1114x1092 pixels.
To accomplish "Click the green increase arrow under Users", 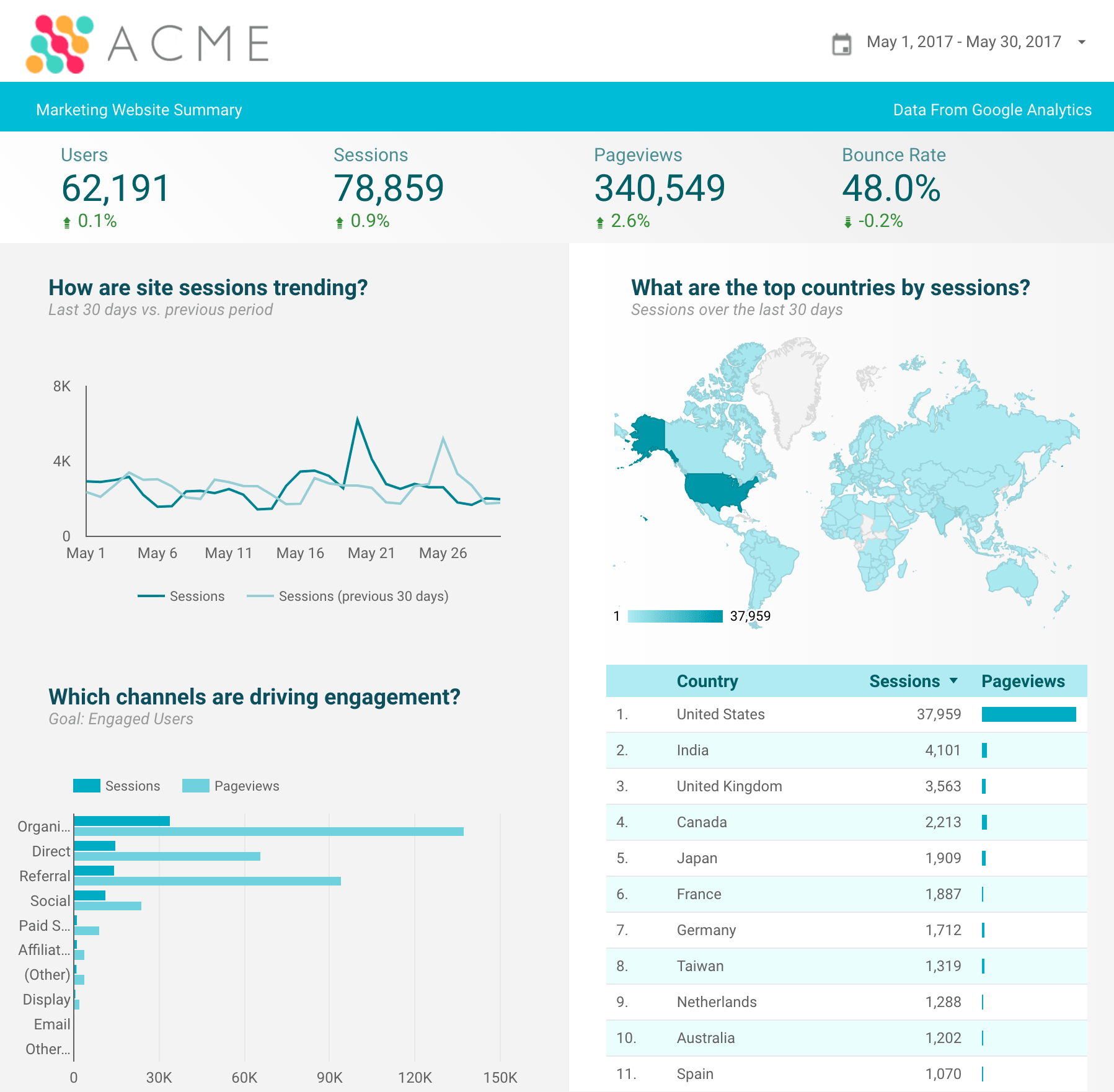I will tap(66, 221).
